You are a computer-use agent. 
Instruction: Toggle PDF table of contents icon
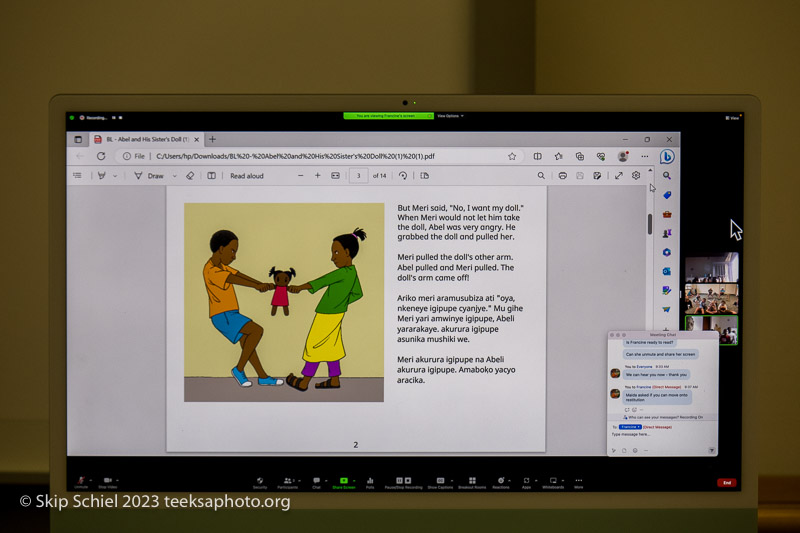(x=77, y=175)
